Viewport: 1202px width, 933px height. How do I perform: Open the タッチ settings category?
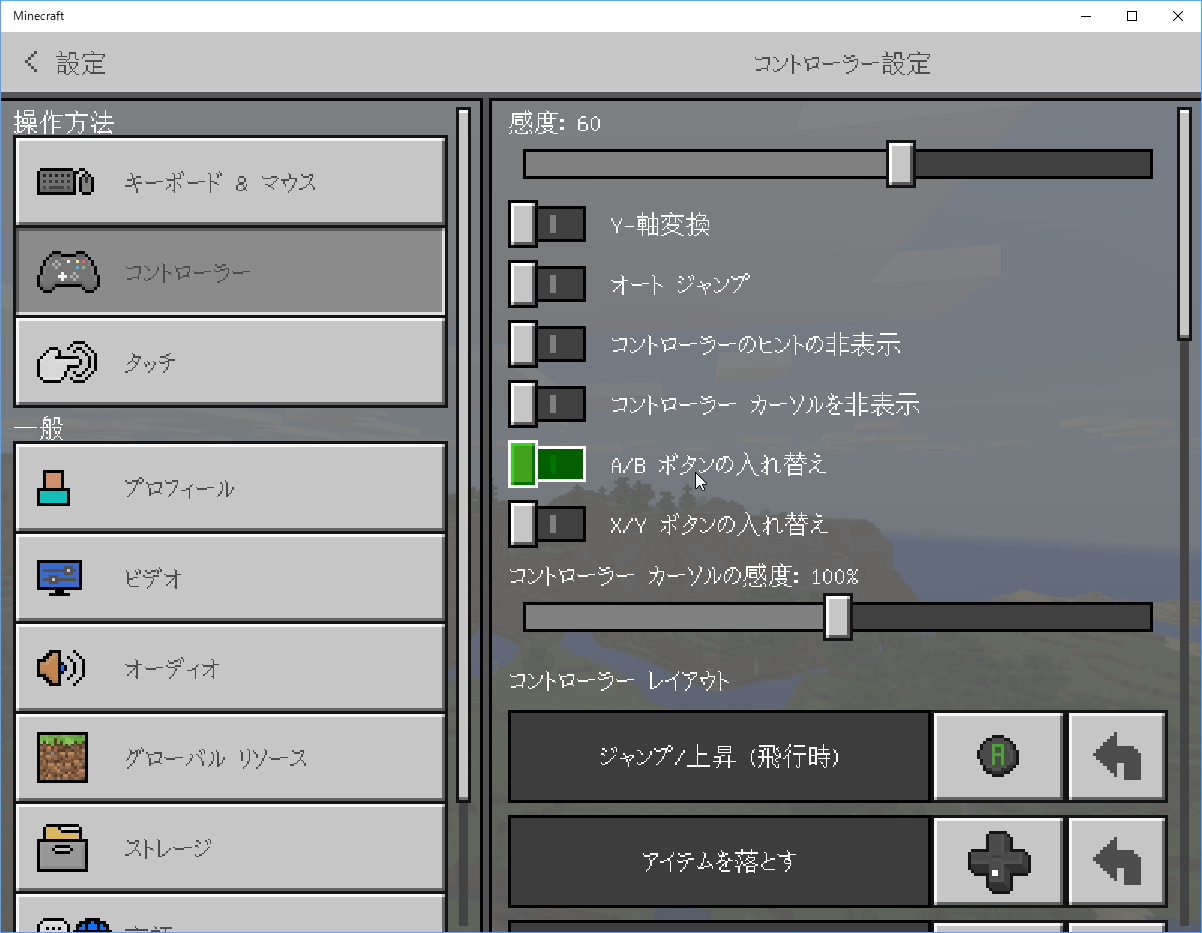[x=230, y=362]
